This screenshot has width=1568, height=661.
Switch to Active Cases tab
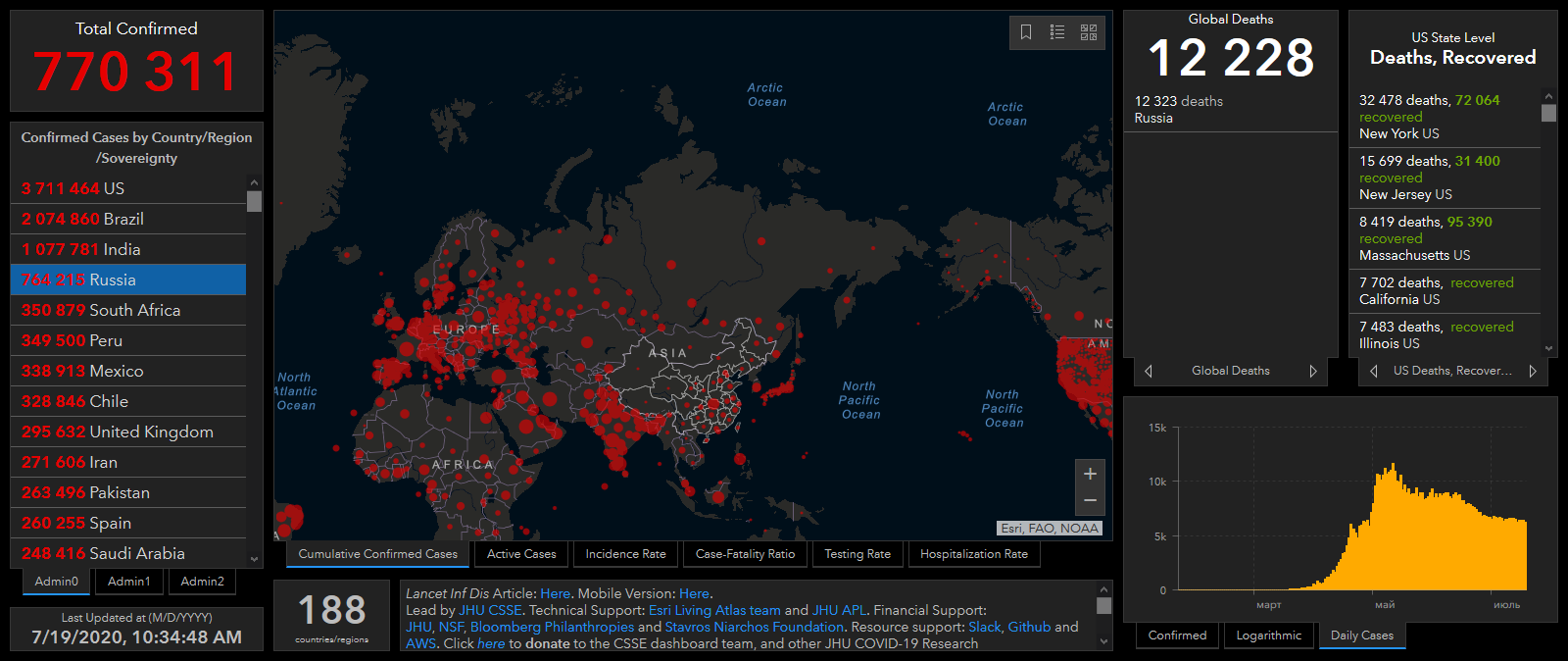pos(521,554)
